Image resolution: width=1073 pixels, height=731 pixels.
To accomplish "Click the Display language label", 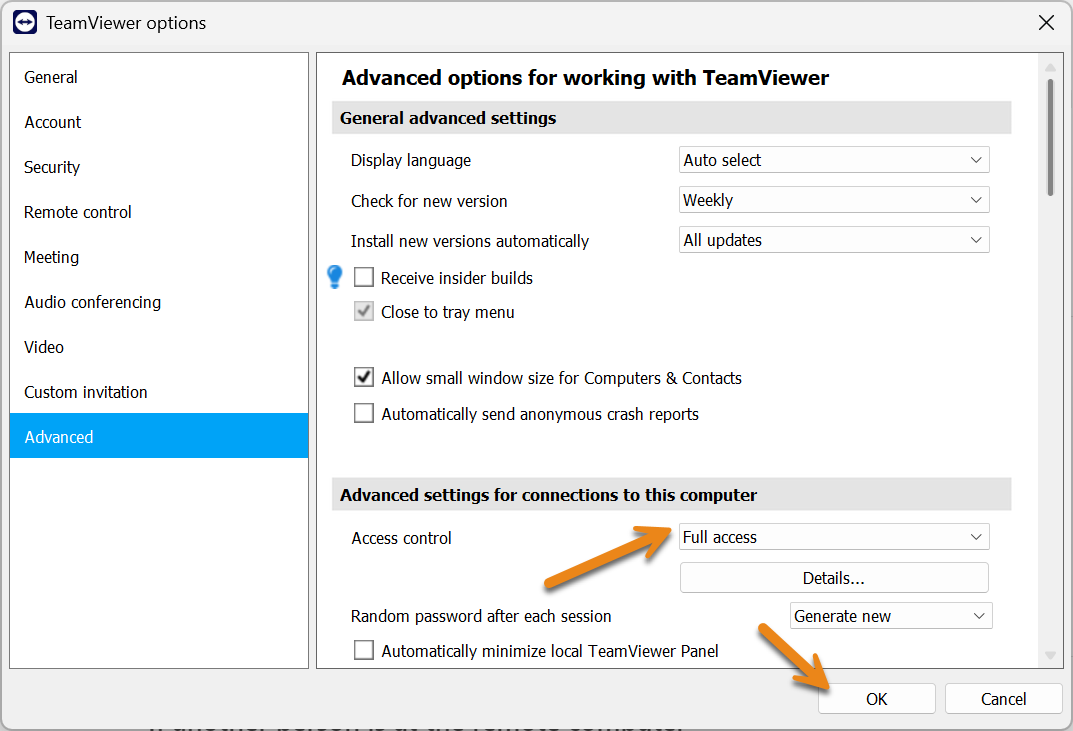I will pyautogui.click(x=411, y=160).
